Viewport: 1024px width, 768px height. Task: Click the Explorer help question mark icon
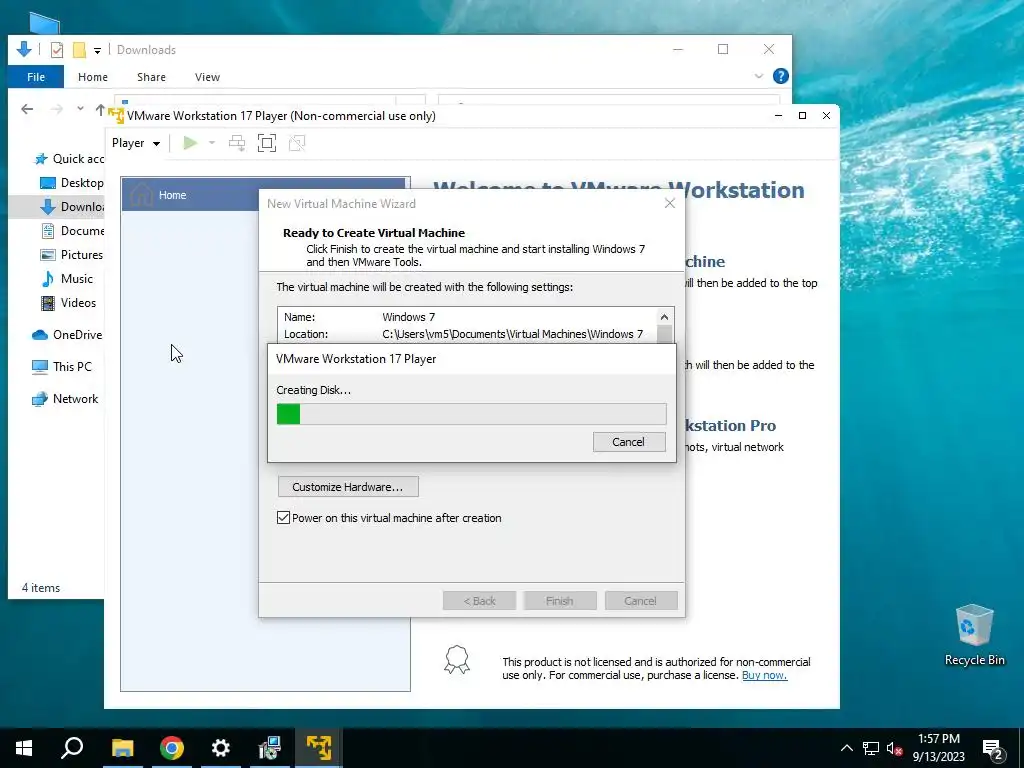(780, 76)
